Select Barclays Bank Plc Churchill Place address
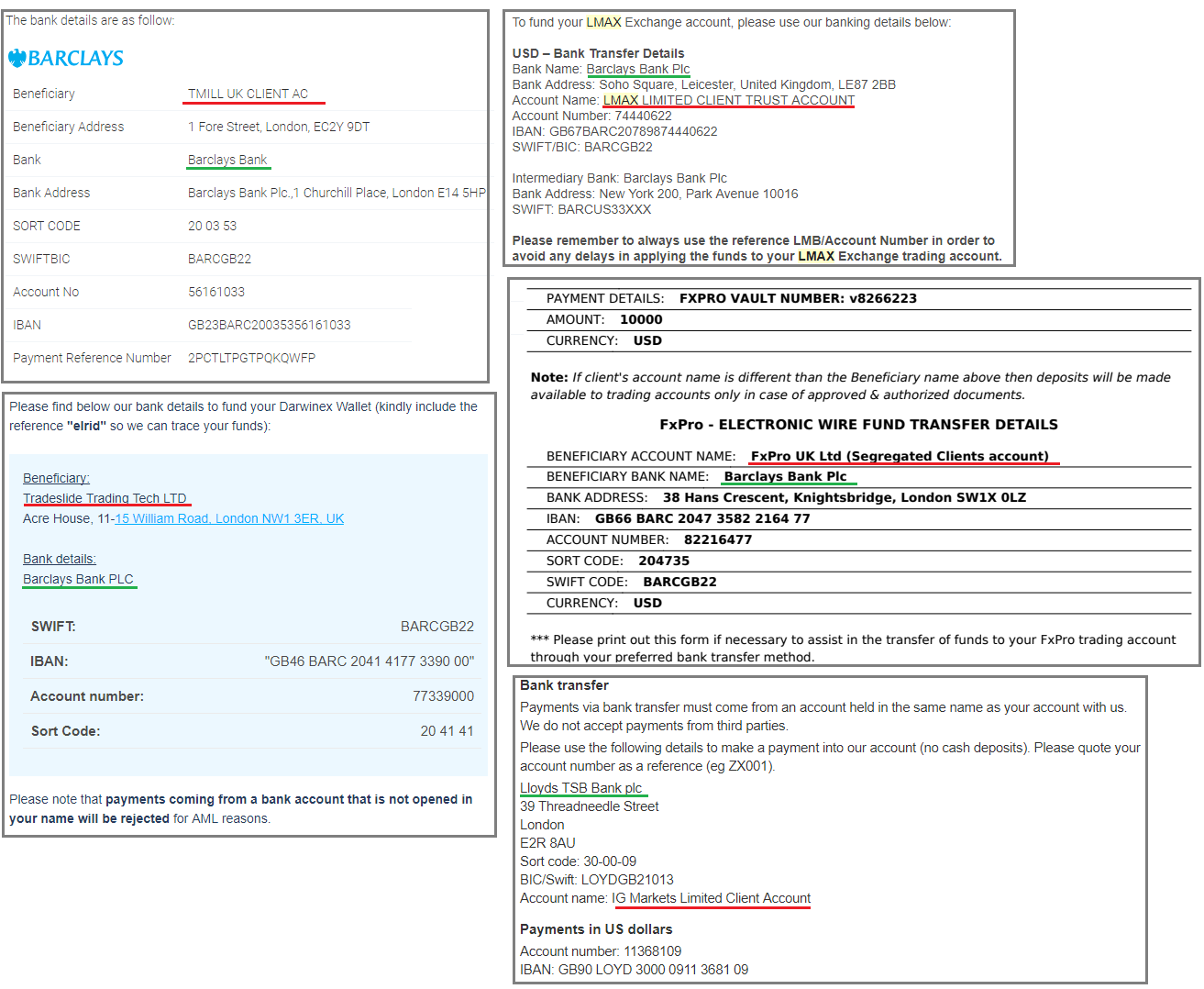Image resolution: width=1204 pixels, height=989 pixels. [337, 193]
